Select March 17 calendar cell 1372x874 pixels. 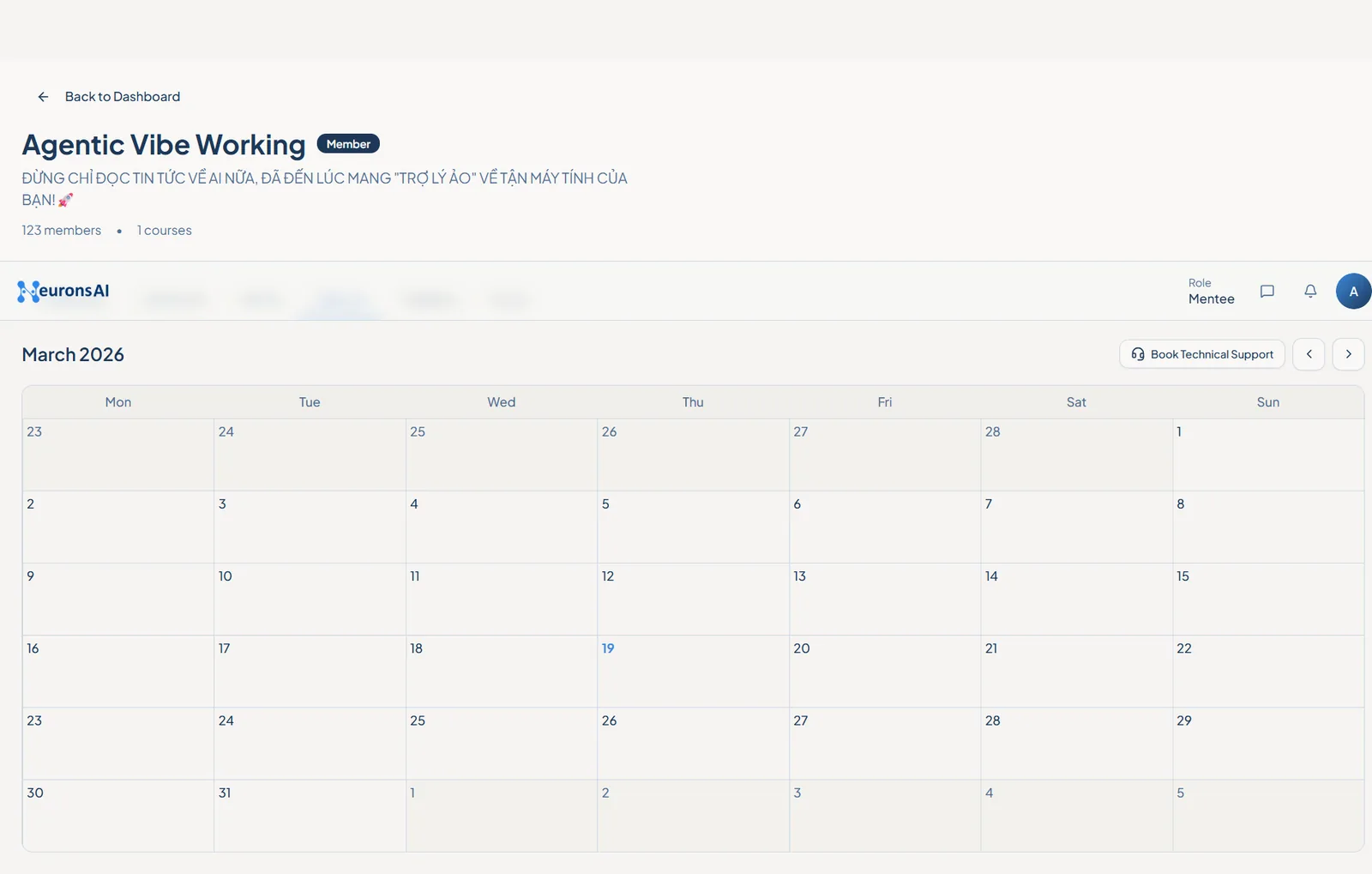click(x=310, y=672)
